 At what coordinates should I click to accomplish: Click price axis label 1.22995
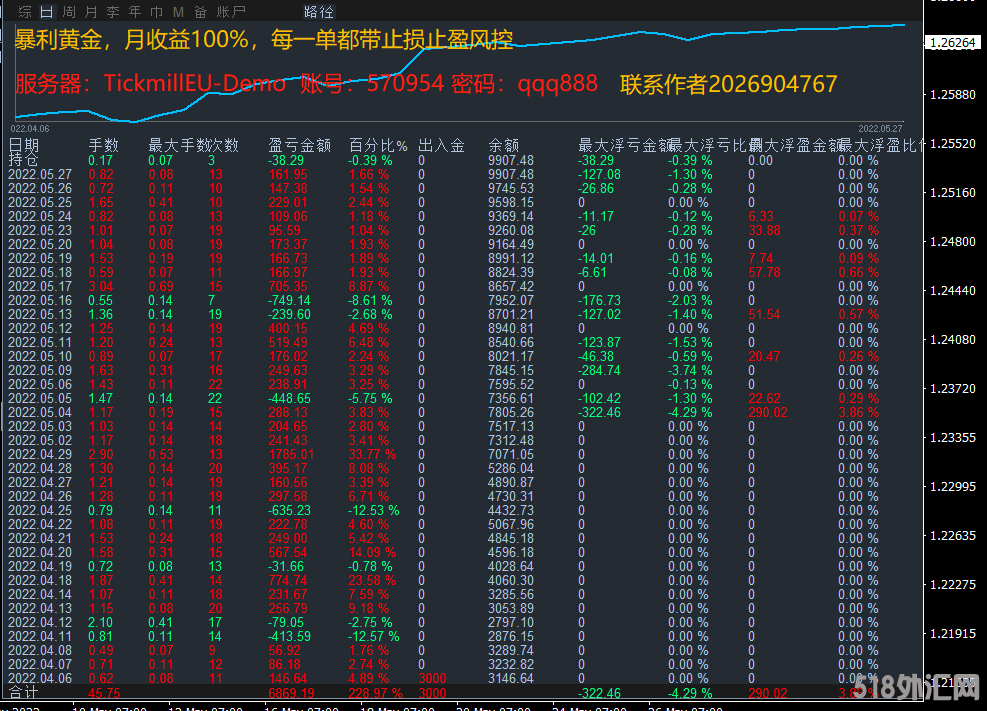[x=952, y=486]
